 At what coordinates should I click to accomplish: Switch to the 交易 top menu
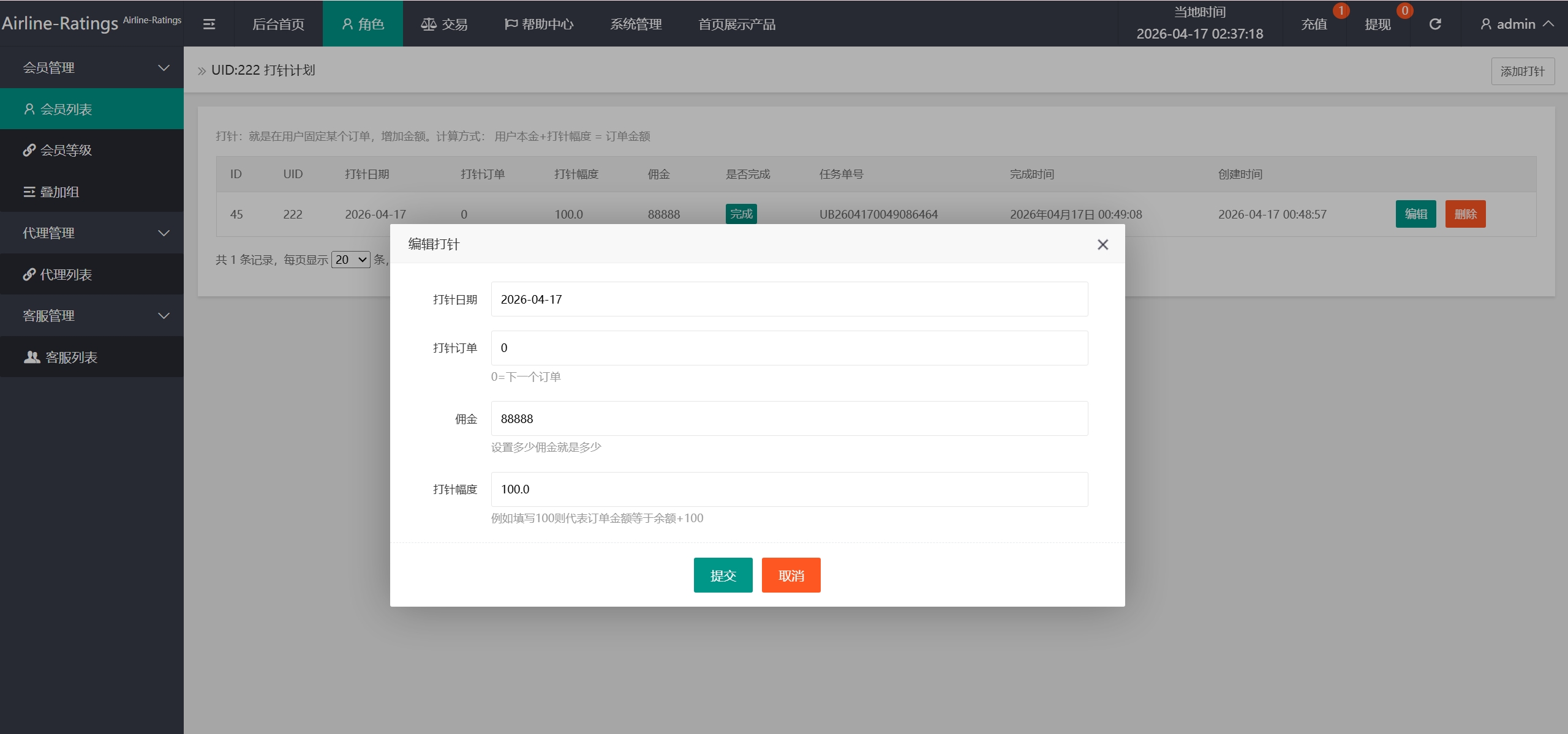click(445, 24)
